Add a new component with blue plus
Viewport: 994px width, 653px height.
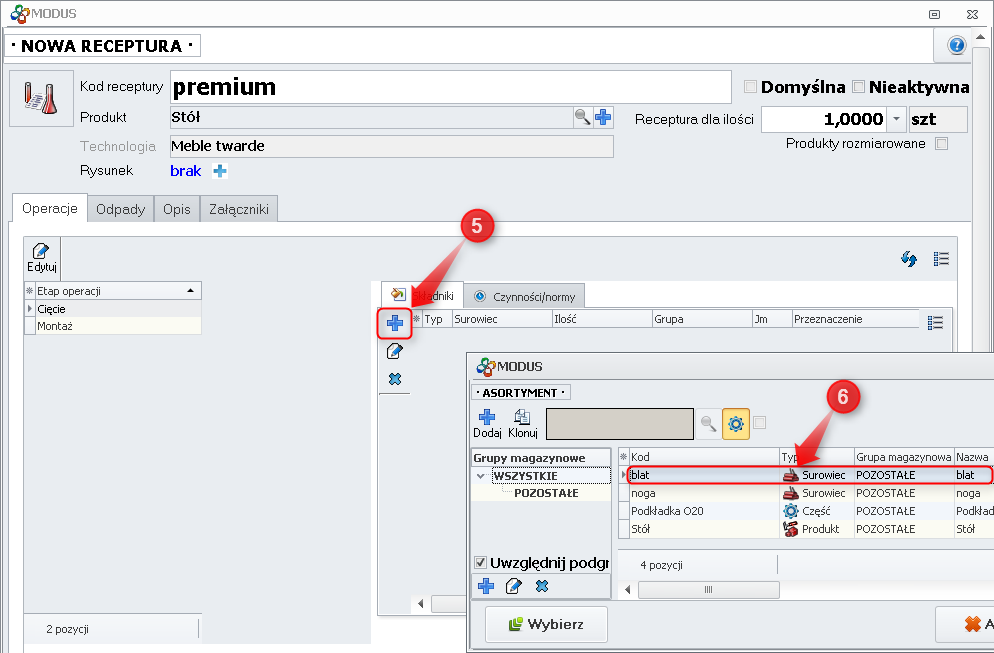tap(395, 323)
